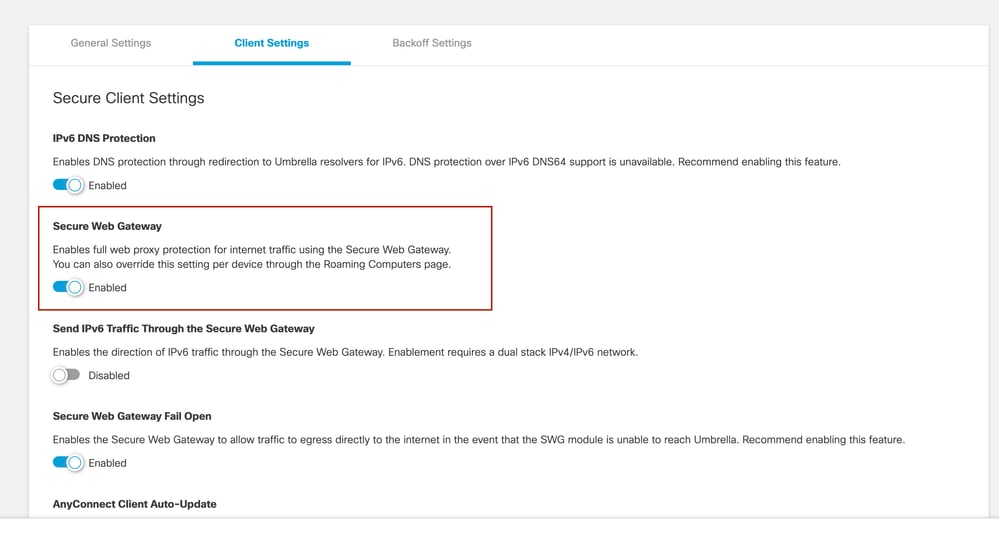The height and width of the screenshot is (549, 999).
Task: Click the Secure Web Gateway title
Action: pyautogui.click(x=107, y=226)
